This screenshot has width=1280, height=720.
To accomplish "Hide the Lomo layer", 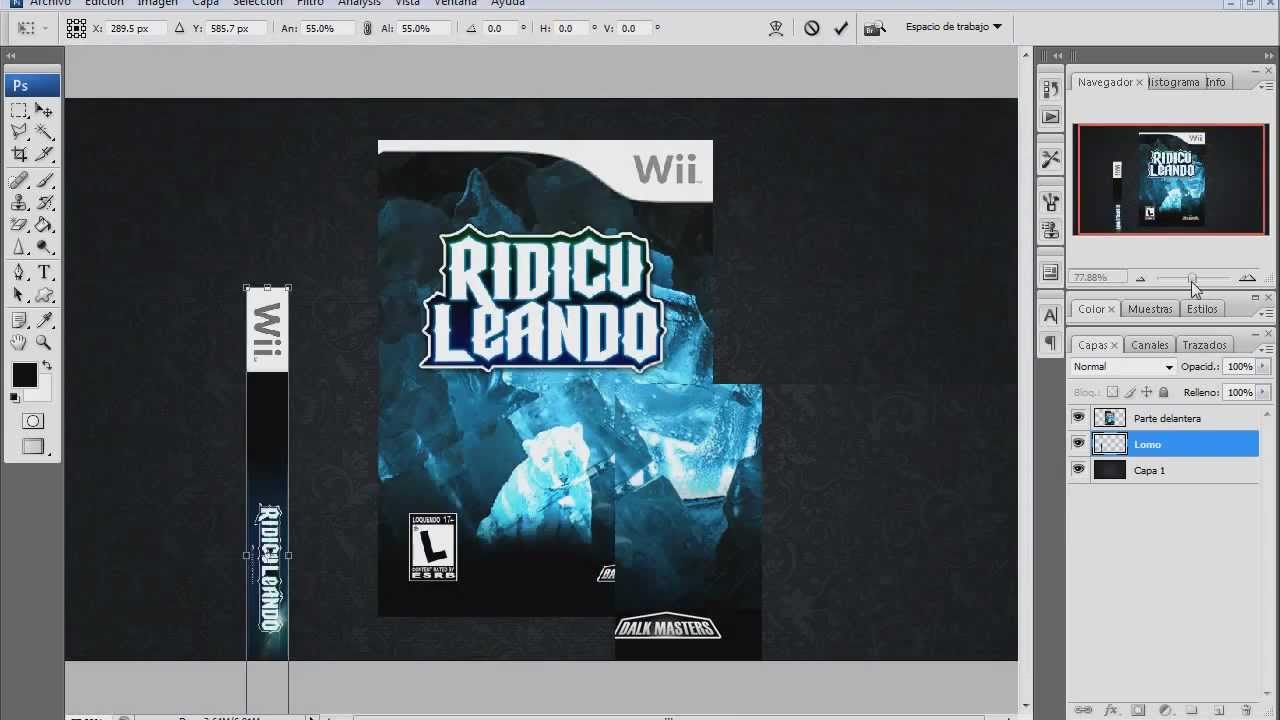I will coord(1078,444).
